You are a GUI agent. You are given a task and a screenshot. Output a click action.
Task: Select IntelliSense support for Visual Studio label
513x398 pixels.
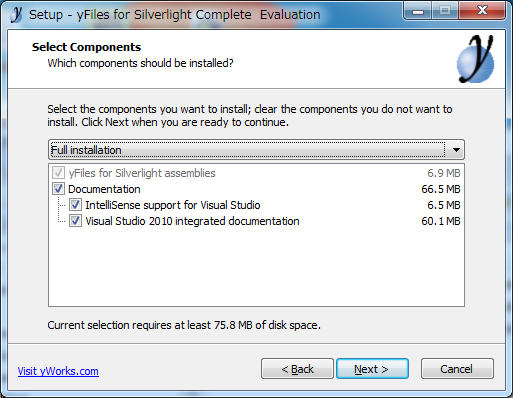click(173, 205)
